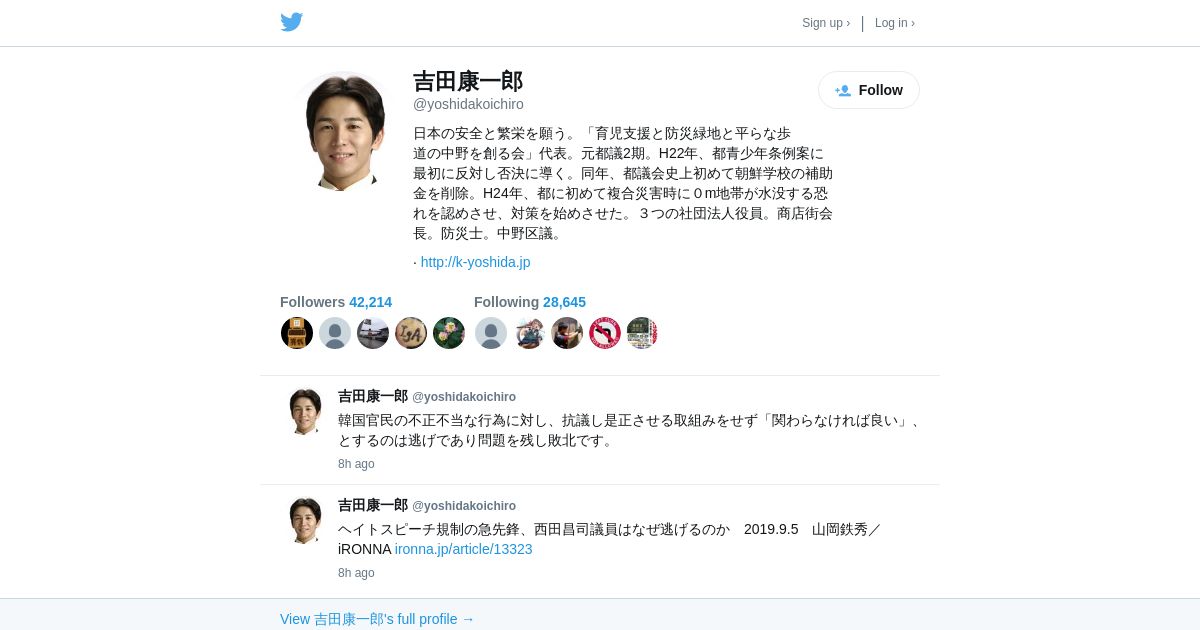Viewport: 1200px width, 630px height.
Task: Select the second follower default gray avatar
Action: tap(335, 333)
